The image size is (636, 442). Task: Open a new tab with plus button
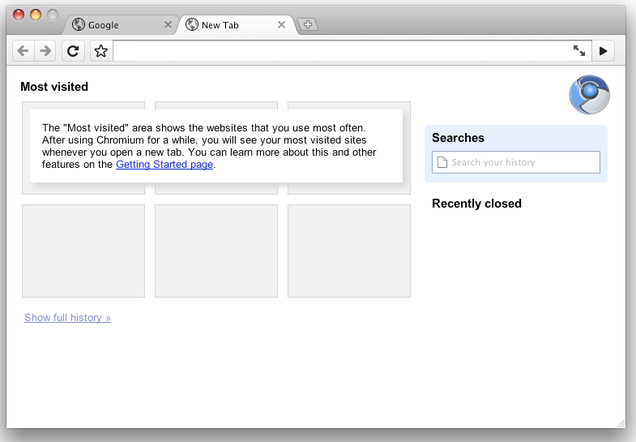(308, 24)
